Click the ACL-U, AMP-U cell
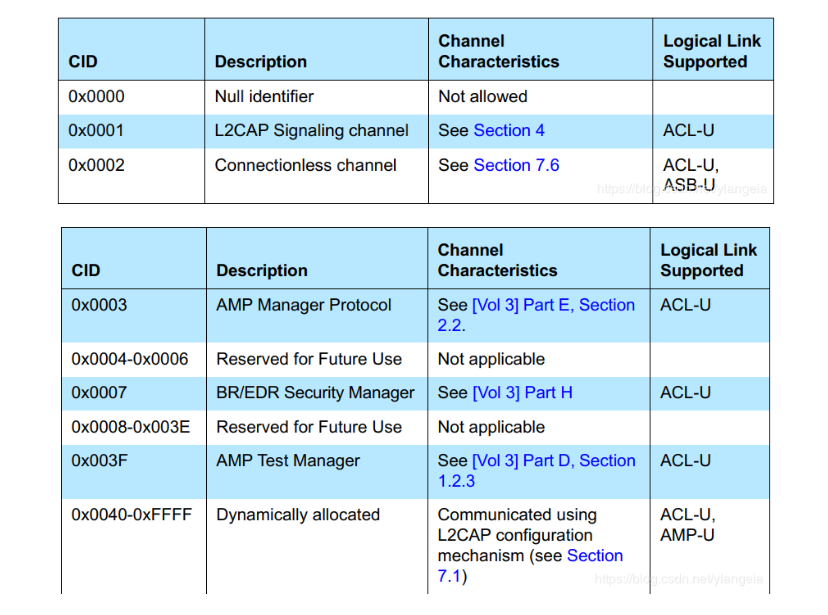828x615 pixels. click(x=688, y=525)
